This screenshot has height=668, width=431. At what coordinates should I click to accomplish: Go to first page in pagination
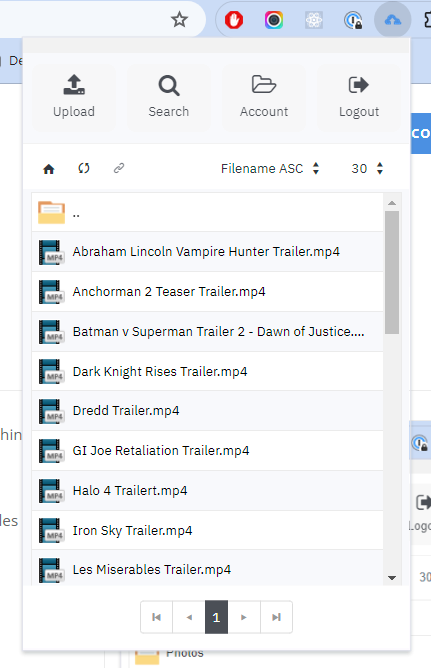tap(156, 617)
